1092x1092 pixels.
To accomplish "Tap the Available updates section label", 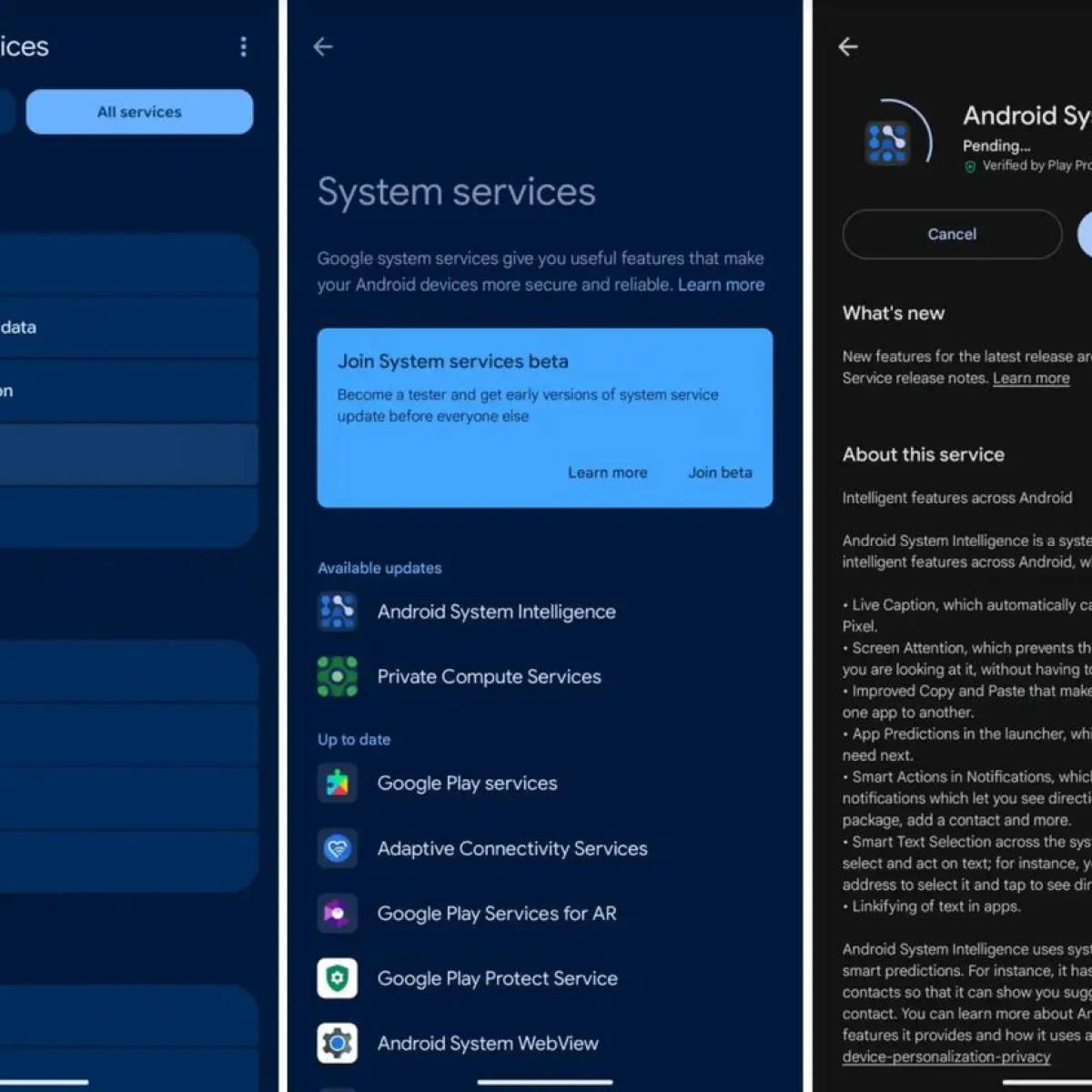I will [379, 568].
